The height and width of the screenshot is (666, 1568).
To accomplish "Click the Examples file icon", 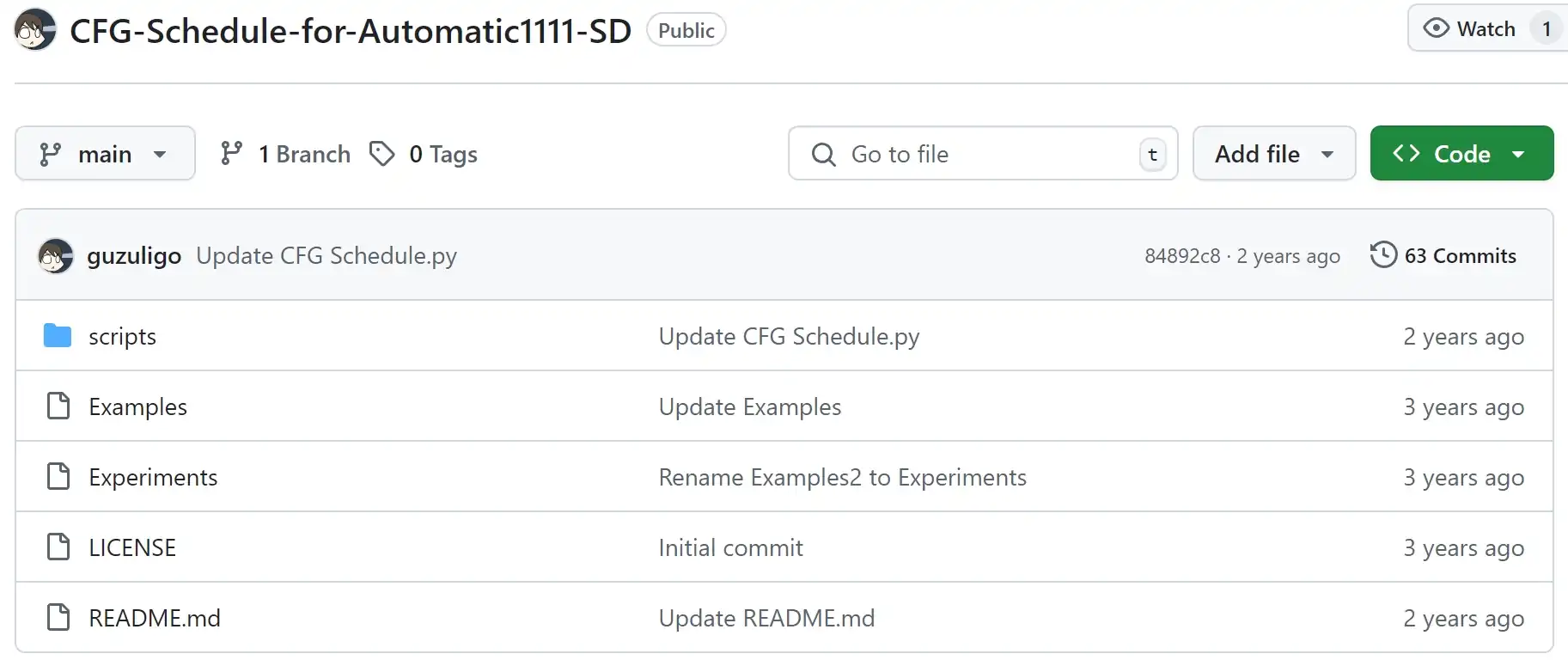I will tap(58, 406).
